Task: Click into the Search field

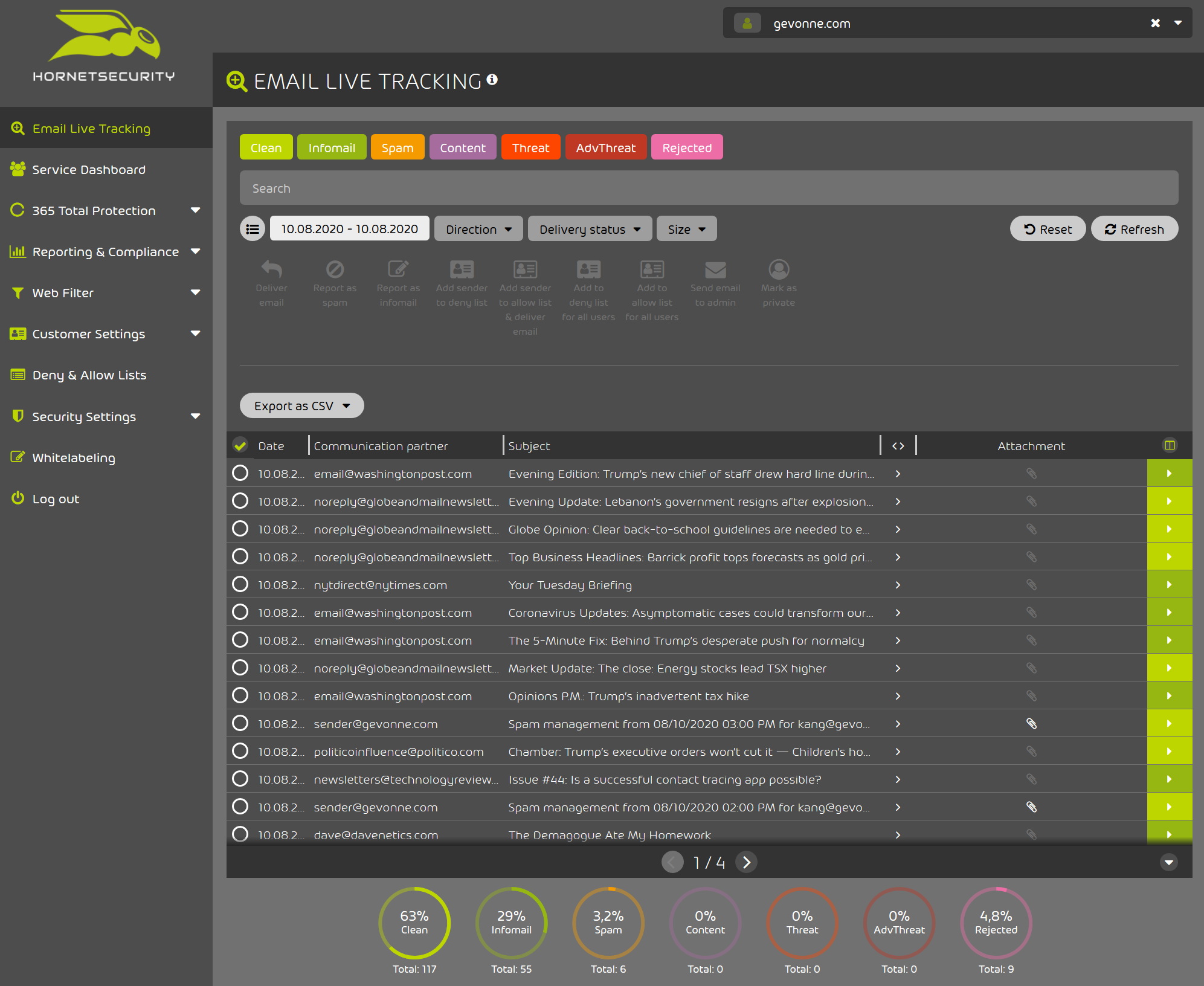Action: pyautogui.click(x=709, y=188)
